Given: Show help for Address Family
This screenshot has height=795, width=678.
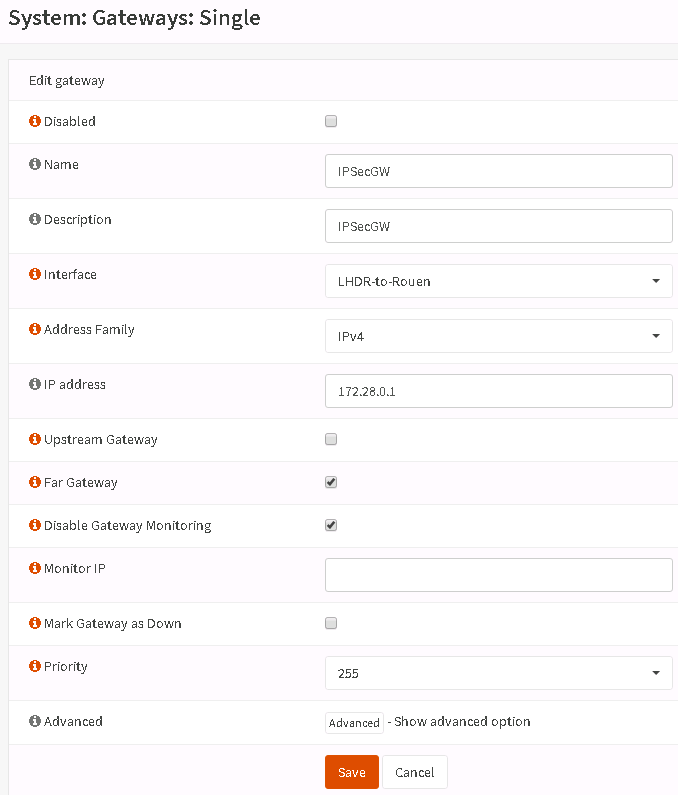Looking at the screenshot, I should point(34,329).
